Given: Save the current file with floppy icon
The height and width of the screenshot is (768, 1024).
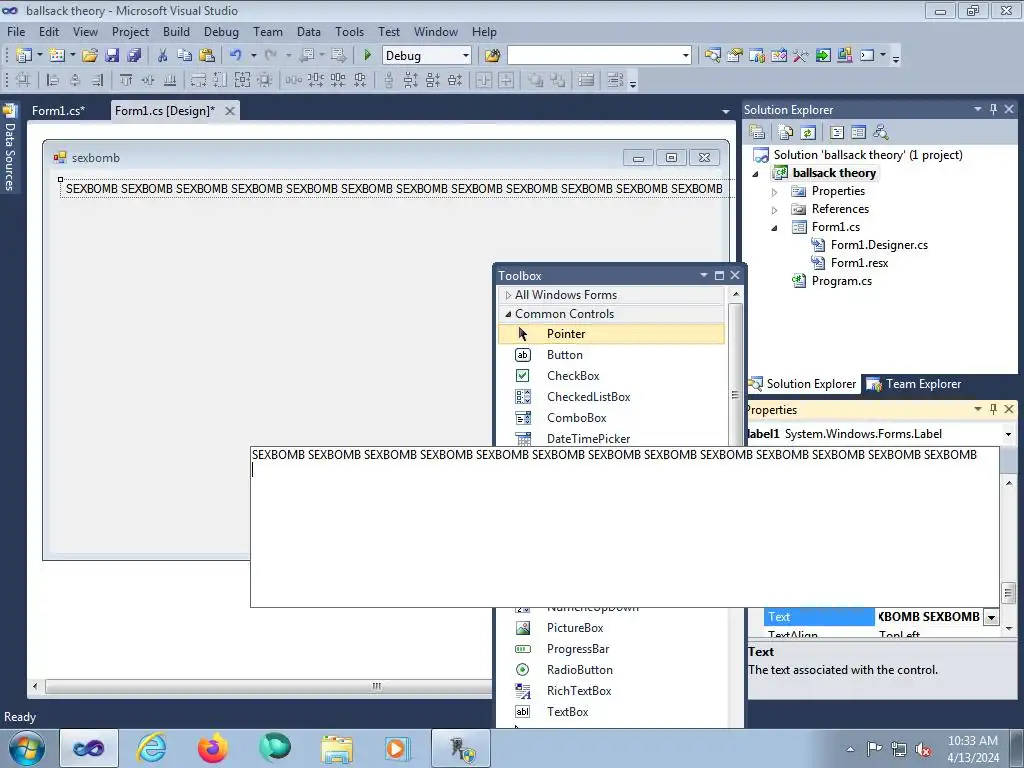Looking at the screenshot, I should (112, 56).
